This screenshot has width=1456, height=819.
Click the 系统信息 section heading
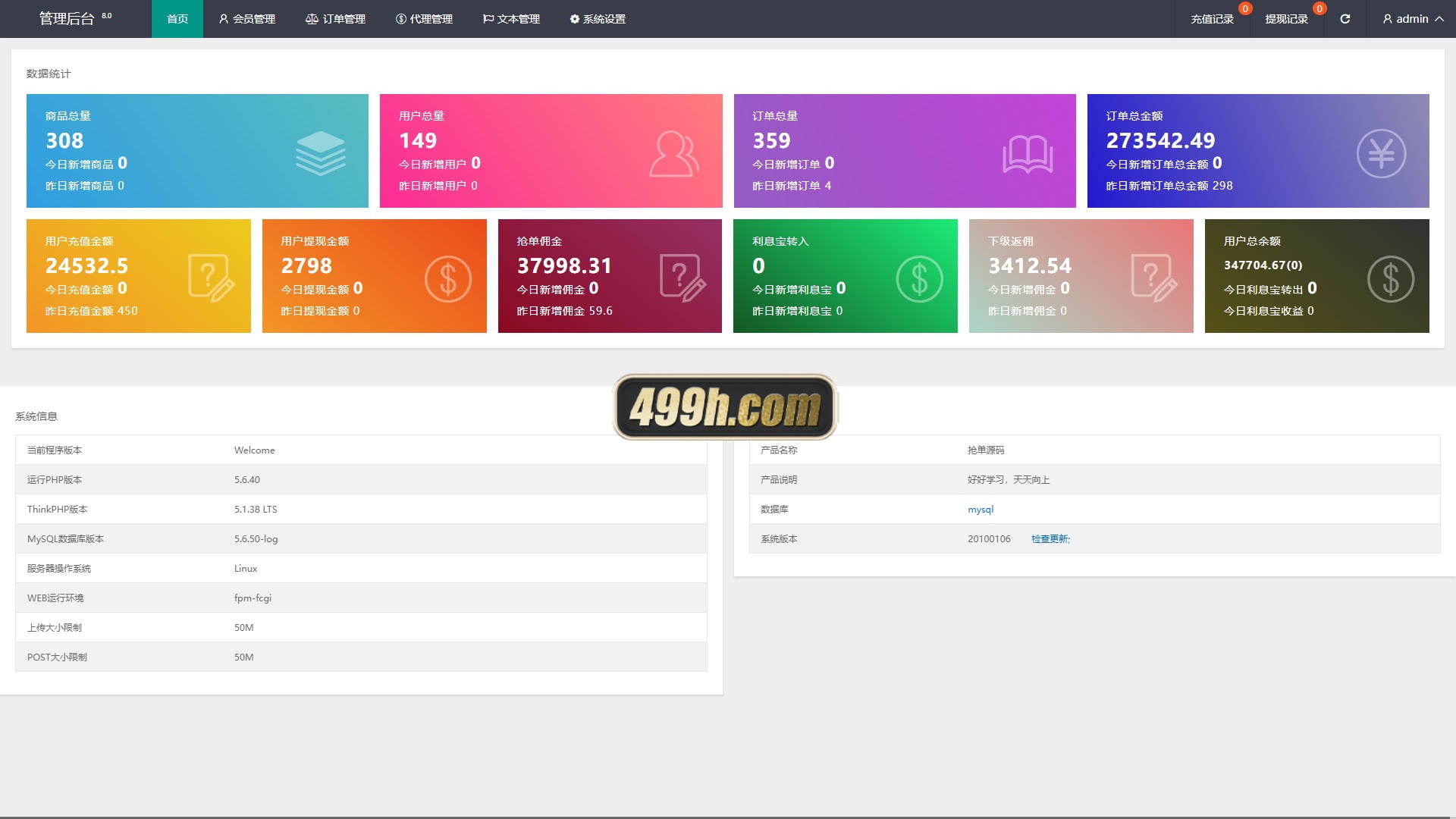(36, 416)
